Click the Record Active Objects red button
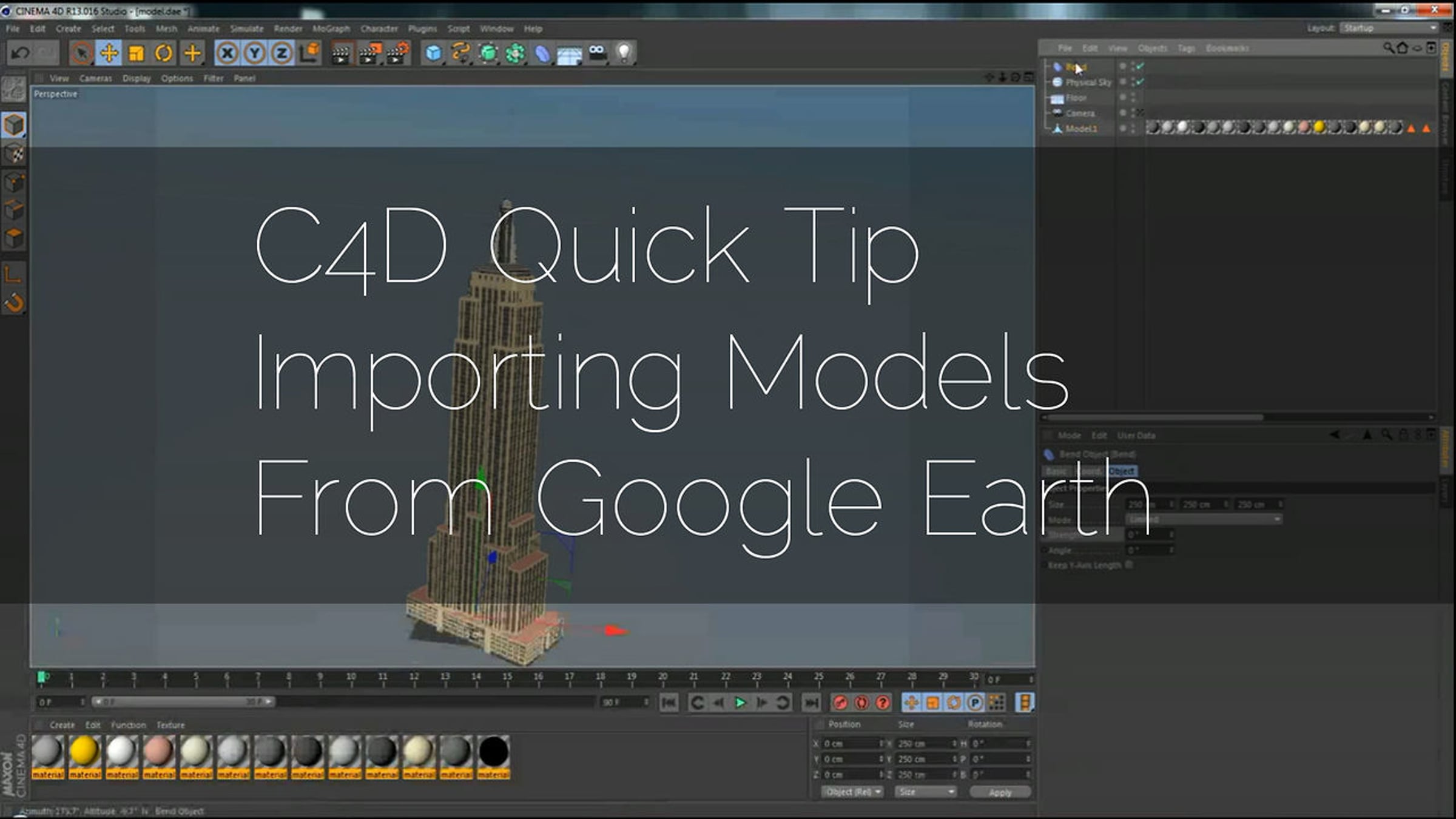1456x819 pixels. (840, 703)
